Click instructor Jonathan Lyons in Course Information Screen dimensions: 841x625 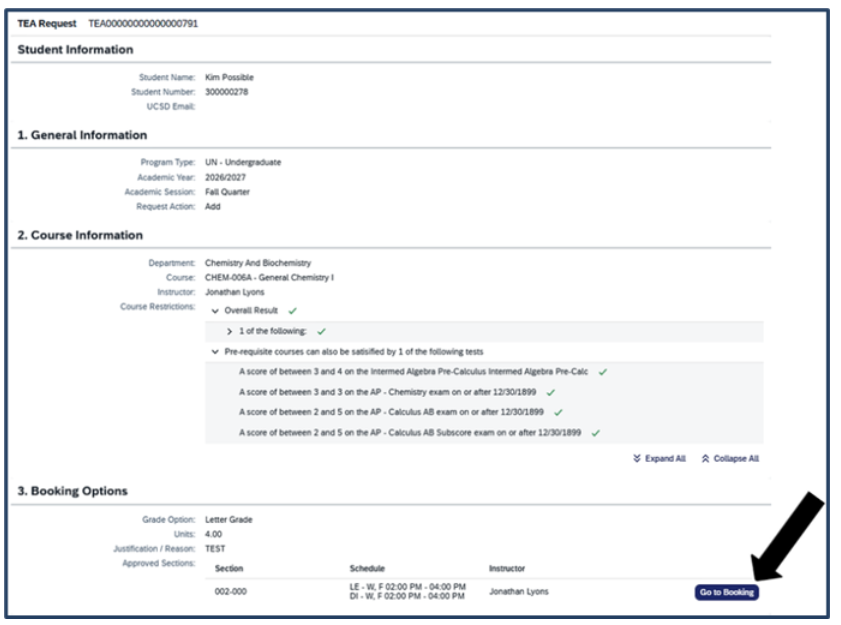coord(234,292)
